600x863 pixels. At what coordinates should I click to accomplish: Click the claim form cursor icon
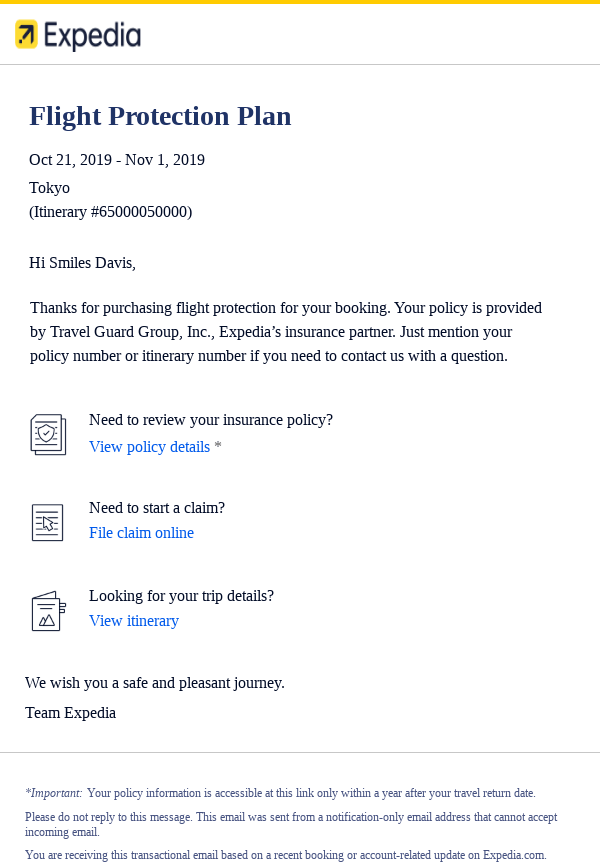[47, 522]
